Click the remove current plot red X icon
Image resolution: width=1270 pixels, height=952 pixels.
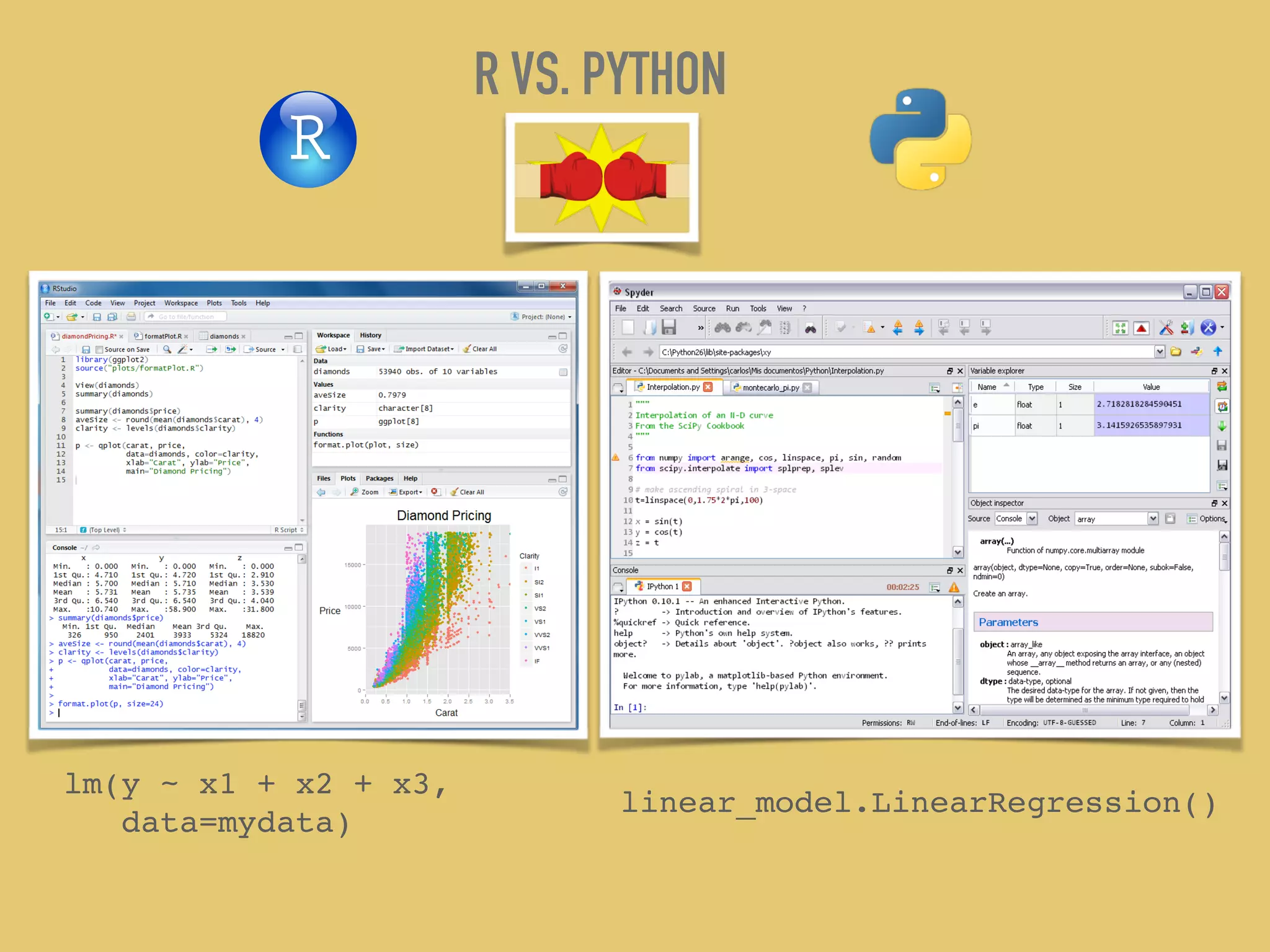(x=435, y=491)
